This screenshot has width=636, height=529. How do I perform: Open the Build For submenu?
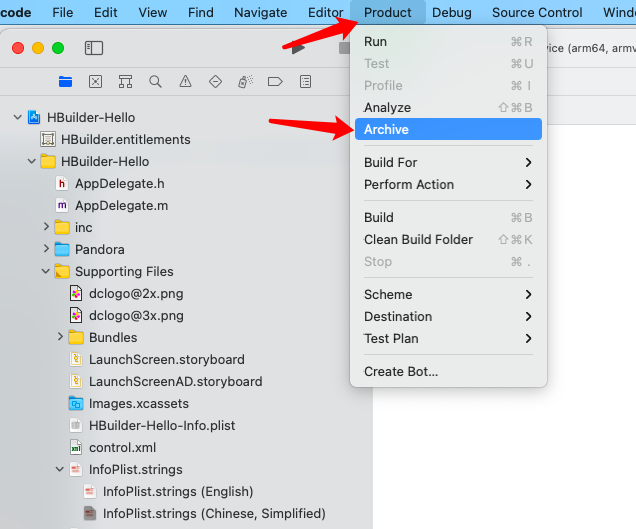[448, 162]
